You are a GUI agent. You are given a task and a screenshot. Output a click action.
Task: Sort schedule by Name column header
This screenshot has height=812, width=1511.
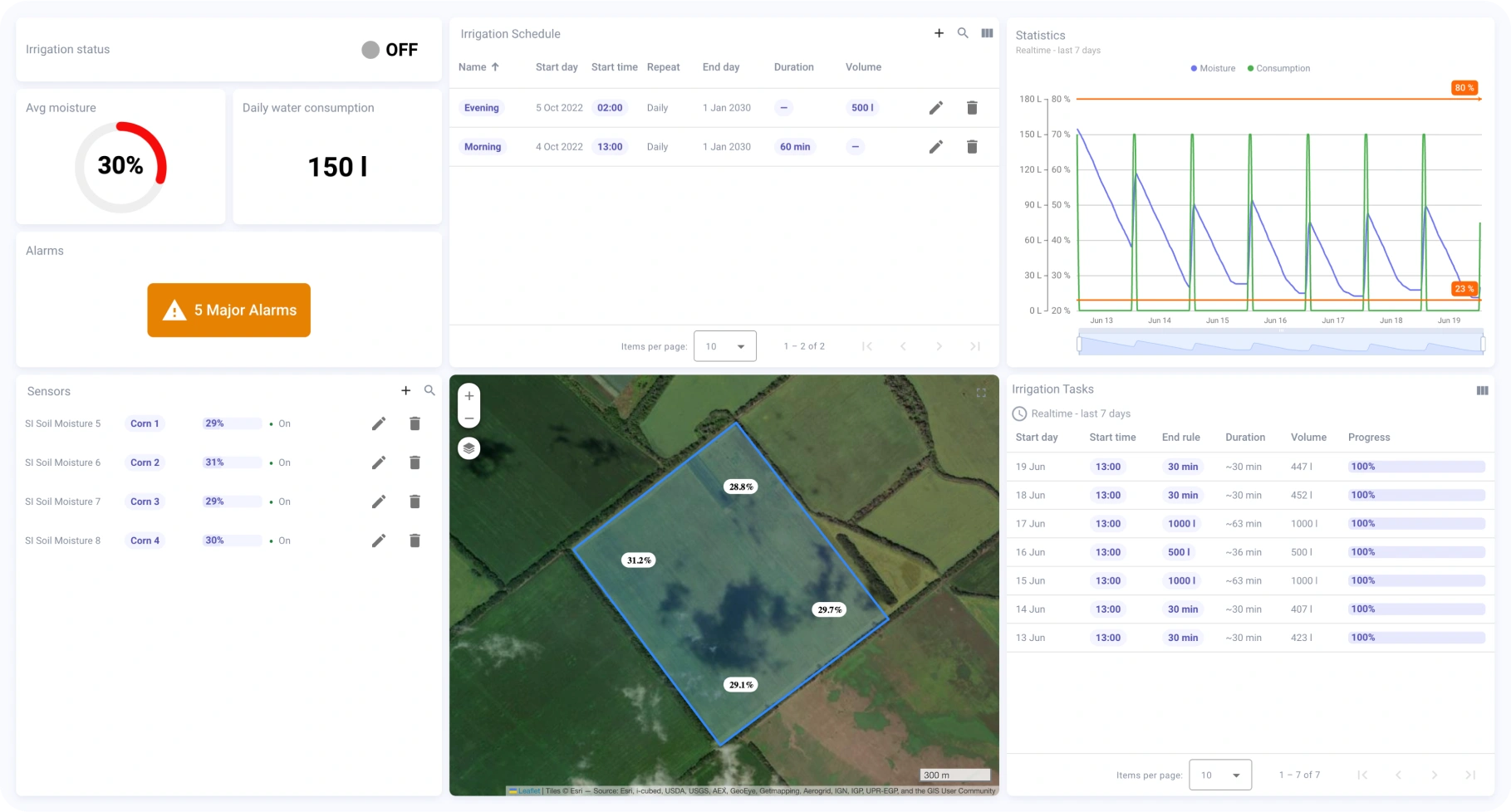click(472, 67)
